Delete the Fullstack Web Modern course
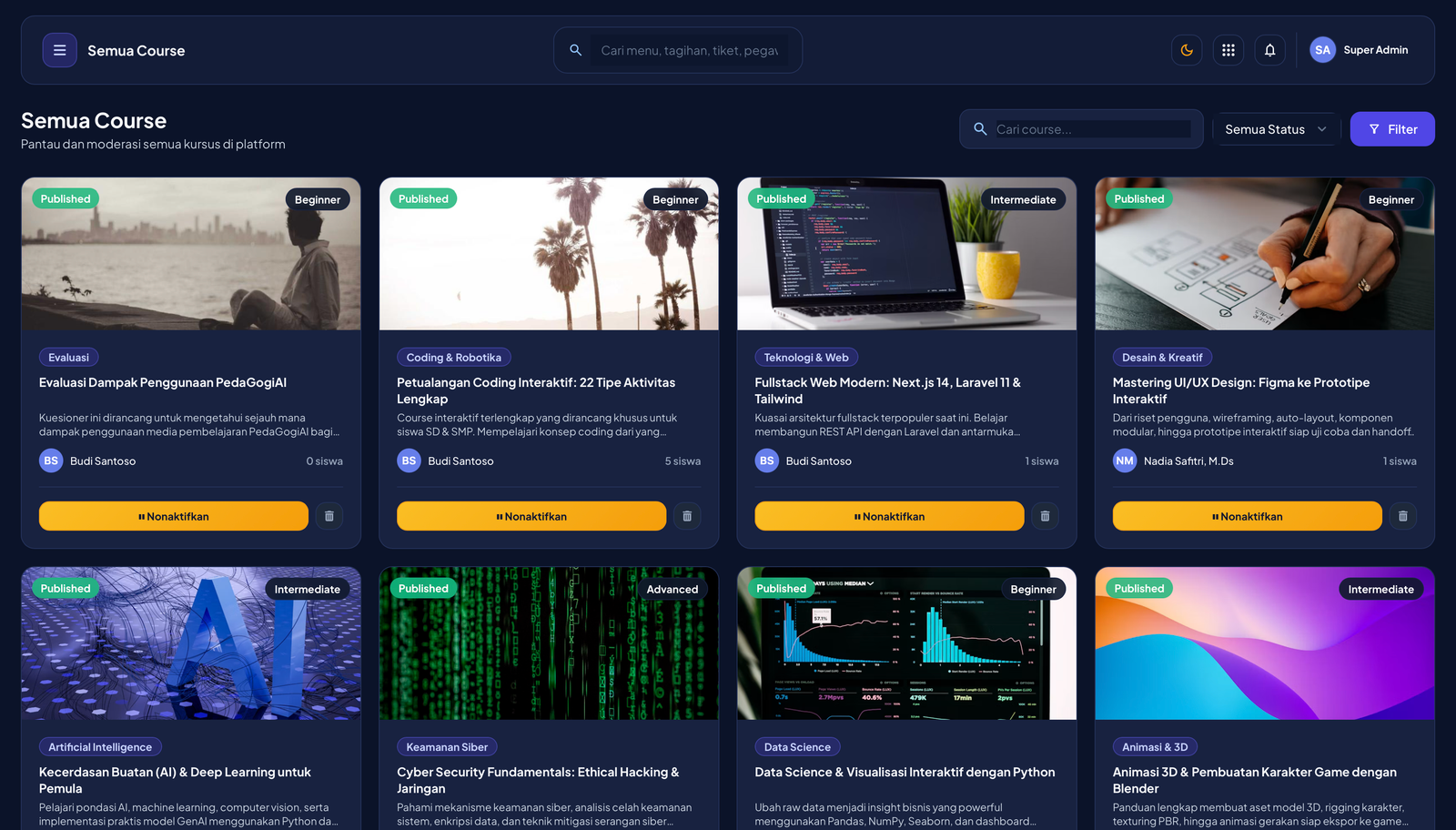The width and height of the screenshot is (1456, 830). [1045, 516]
